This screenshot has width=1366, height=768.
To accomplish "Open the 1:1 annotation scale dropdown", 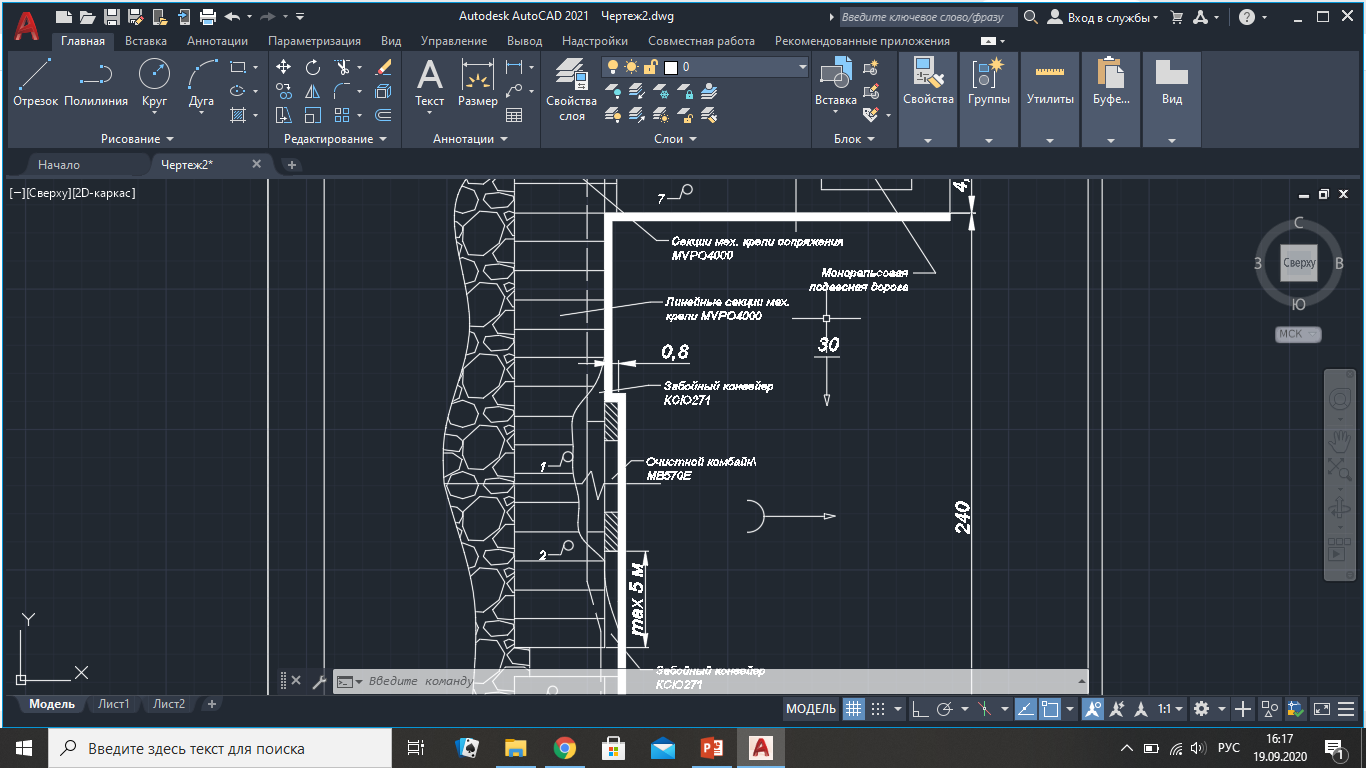I will (x=1170, y=709).
